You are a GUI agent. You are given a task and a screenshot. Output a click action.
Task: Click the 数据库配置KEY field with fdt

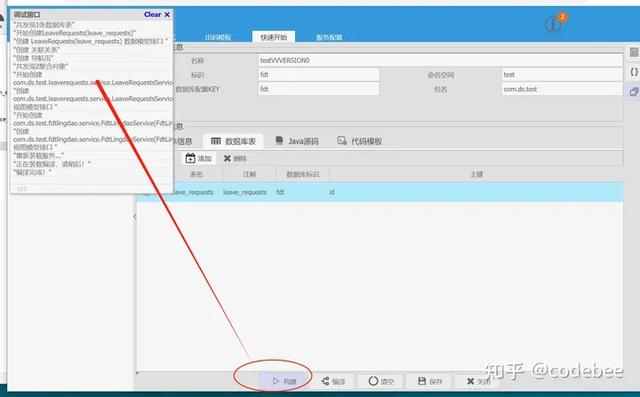[x=319, y=89]
